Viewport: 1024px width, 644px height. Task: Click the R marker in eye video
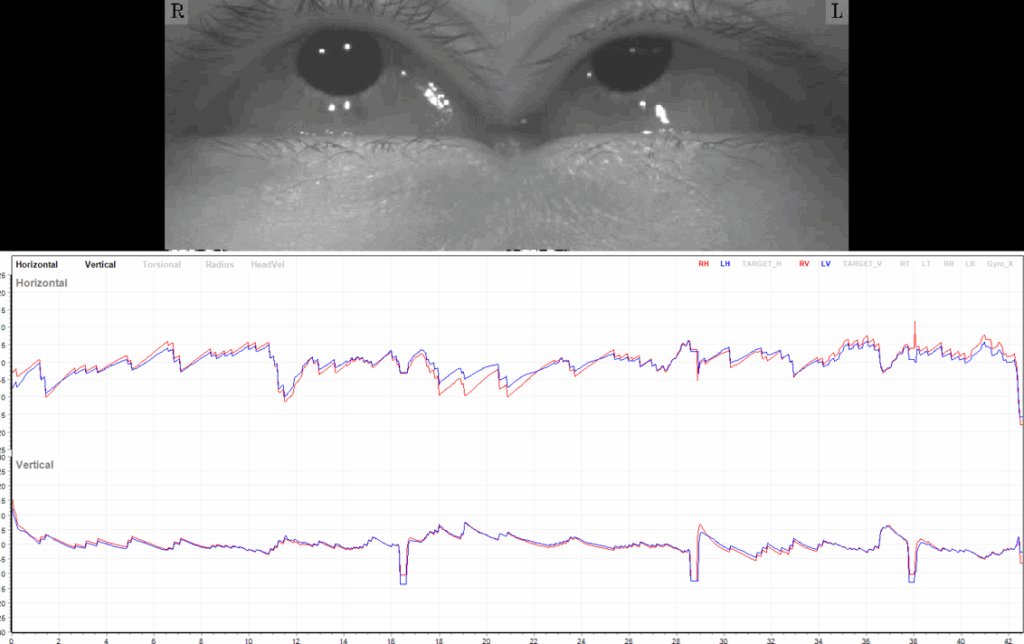[179, 13]
